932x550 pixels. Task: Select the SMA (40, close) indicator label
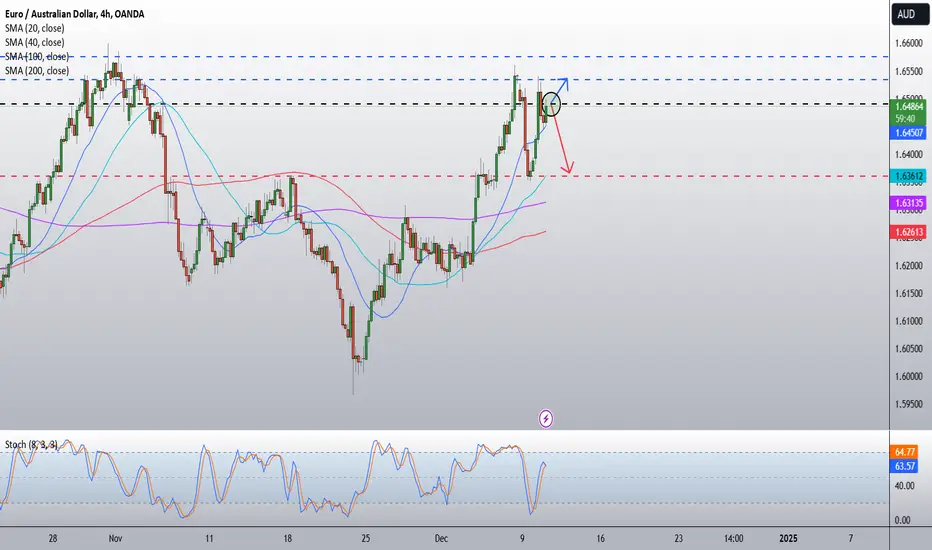34,42
